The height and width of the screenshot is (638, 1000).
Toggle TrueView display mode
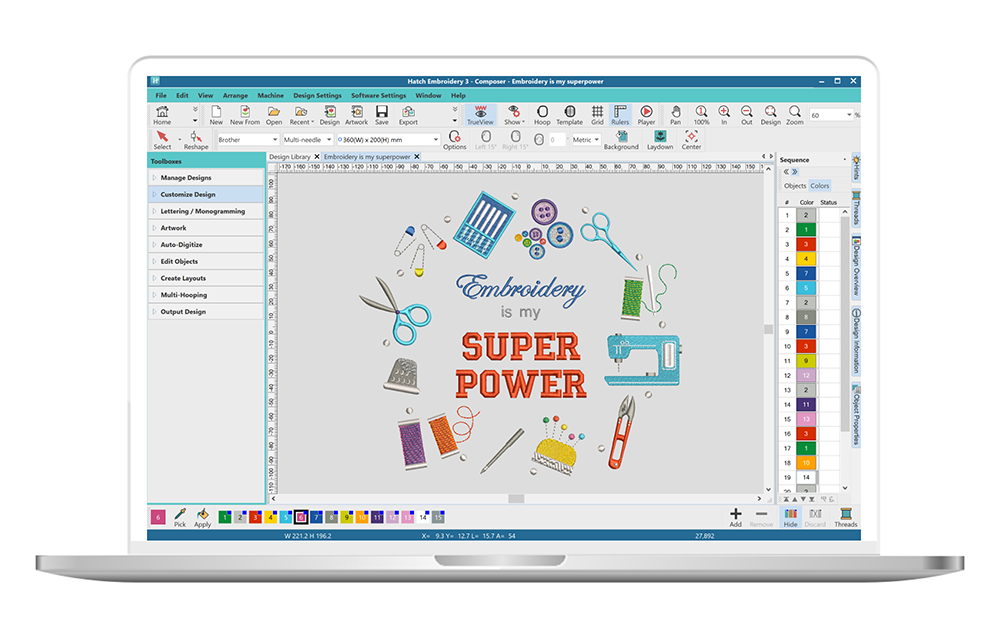481,114
